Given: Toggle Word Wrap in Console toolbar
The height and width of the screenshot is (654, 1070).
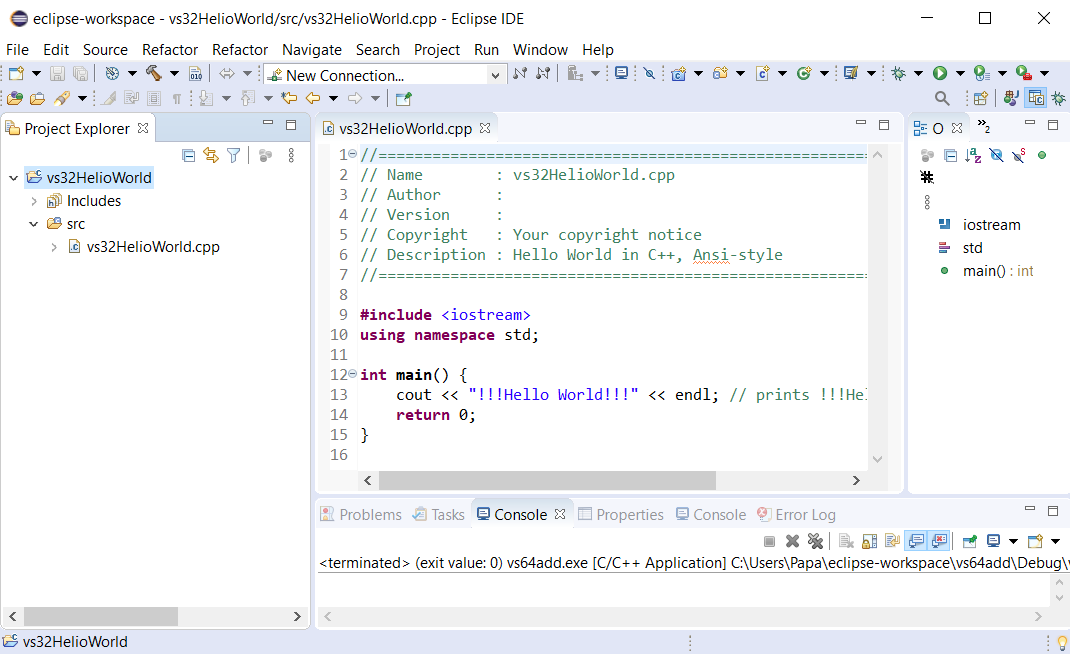Looking at the screenshot, I should click(892, 541).
